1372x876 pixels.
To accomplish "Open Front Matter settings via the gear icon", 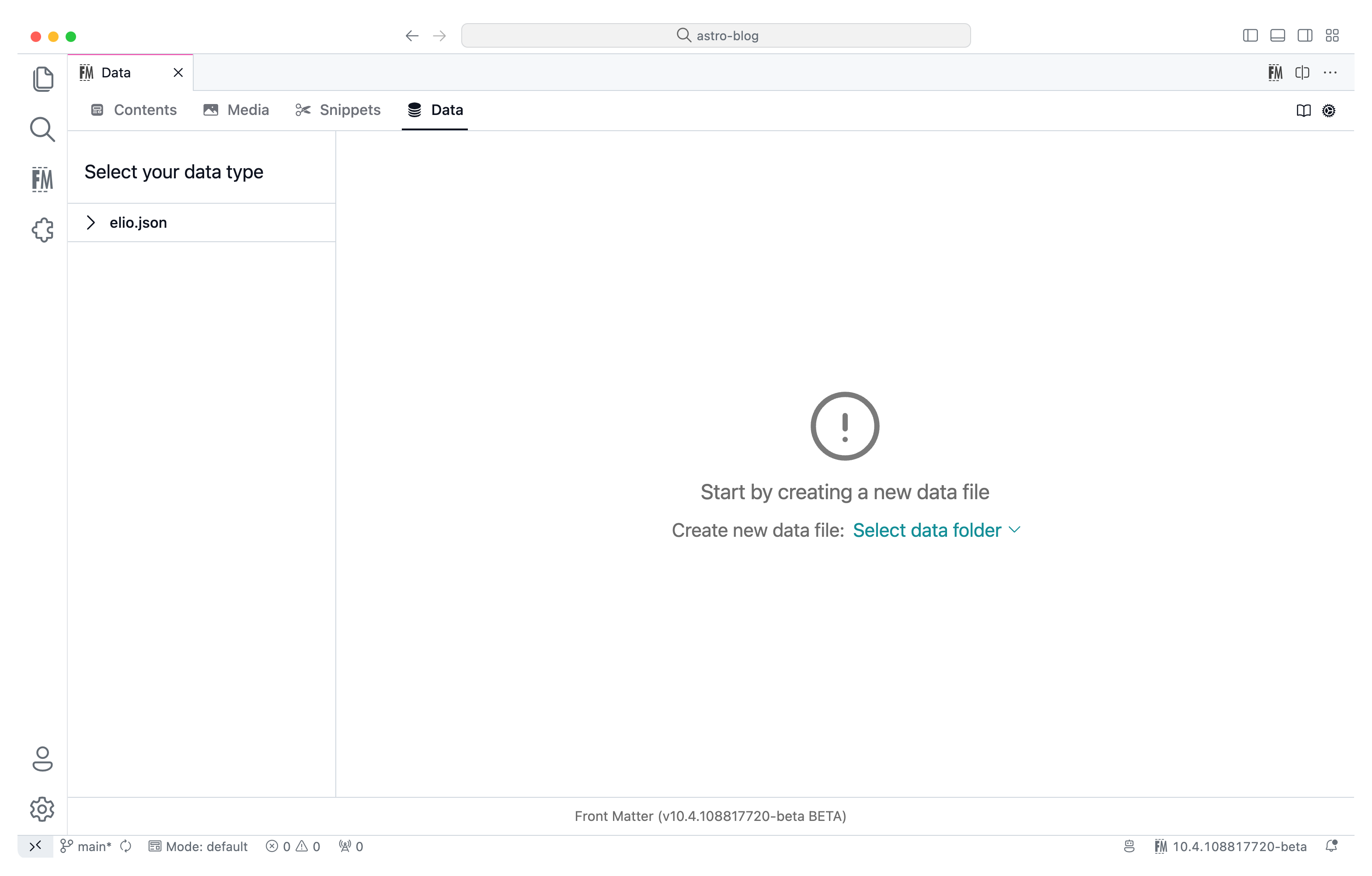I will tap(1329, 111).
